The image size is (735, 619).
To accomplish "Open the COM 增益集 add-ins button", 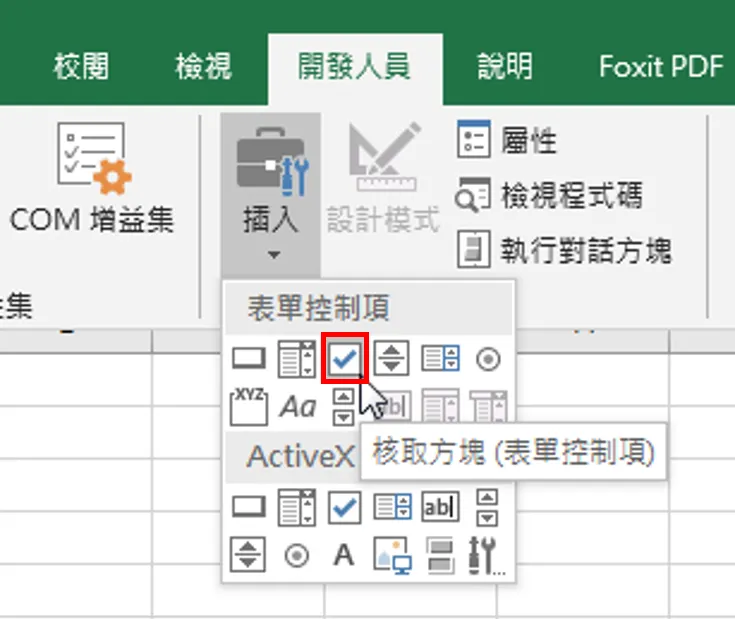I will [x=92, y=178].
